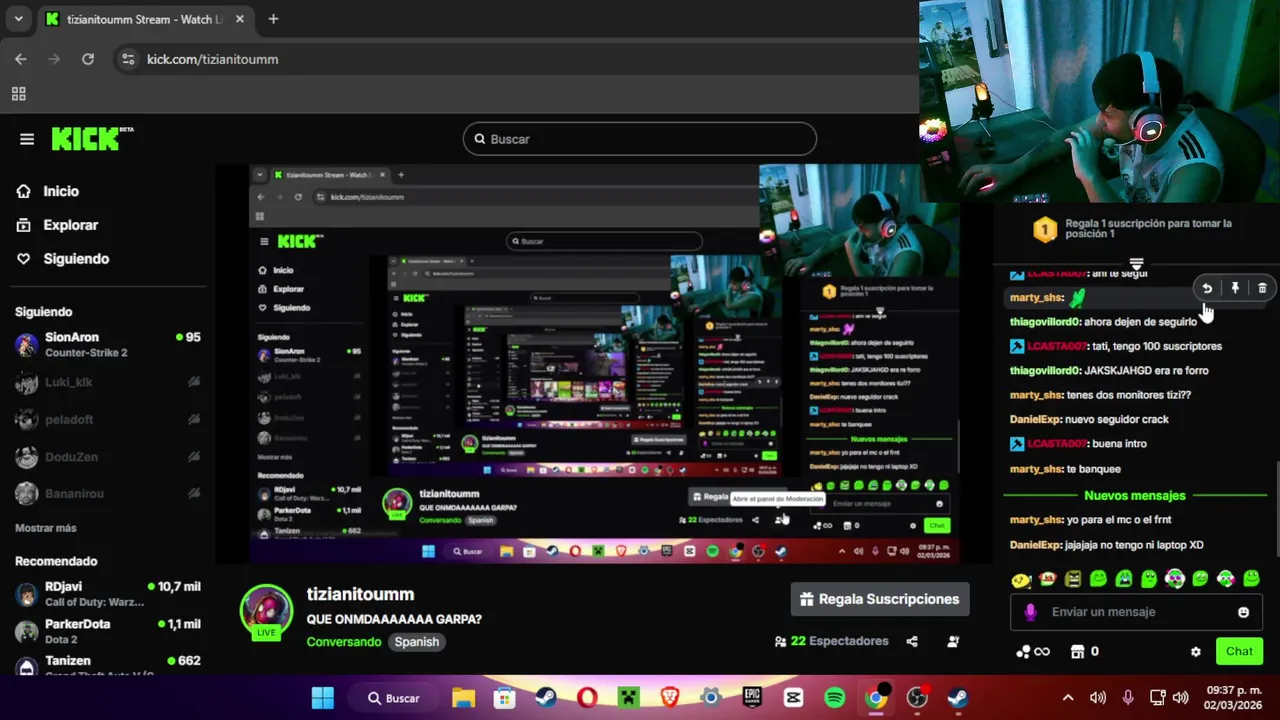Viewport: 1280px width, 720px height.
Task: Open RDjavi recommended channel
Action: [x=108, y=594]
